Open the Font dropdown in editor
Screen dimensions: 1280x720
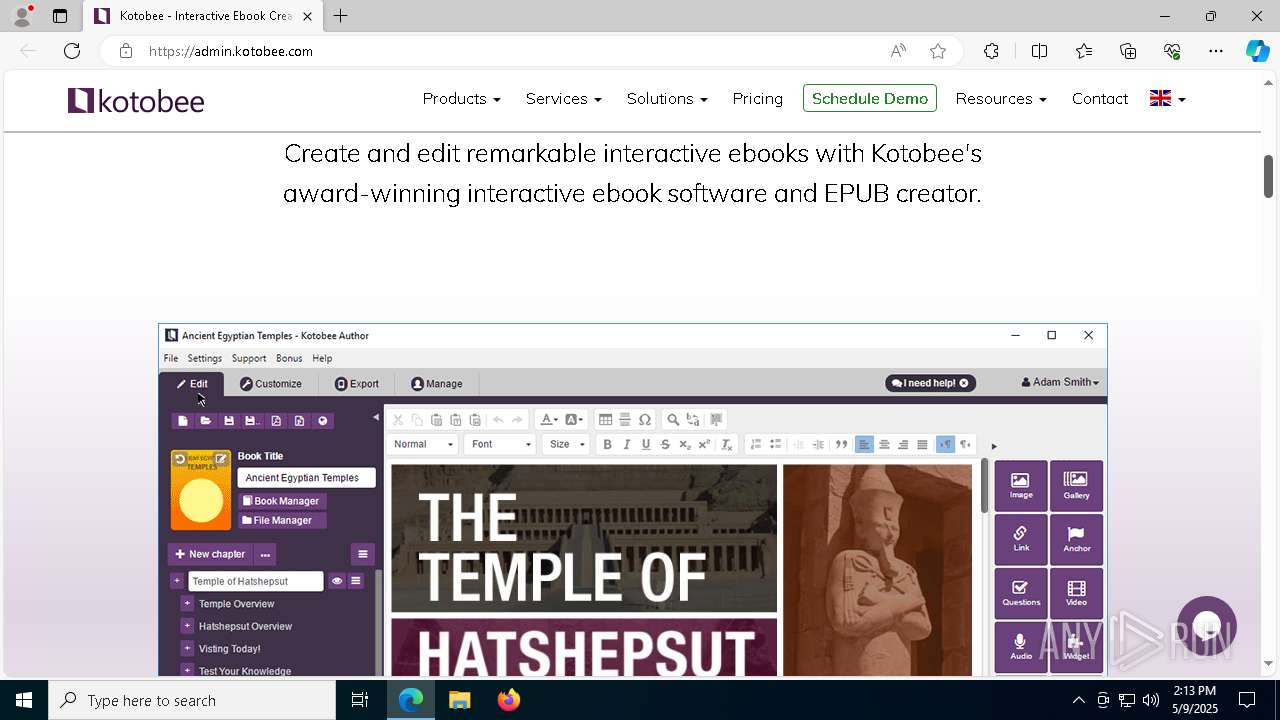pyautogui.click(x=500, y=444)
